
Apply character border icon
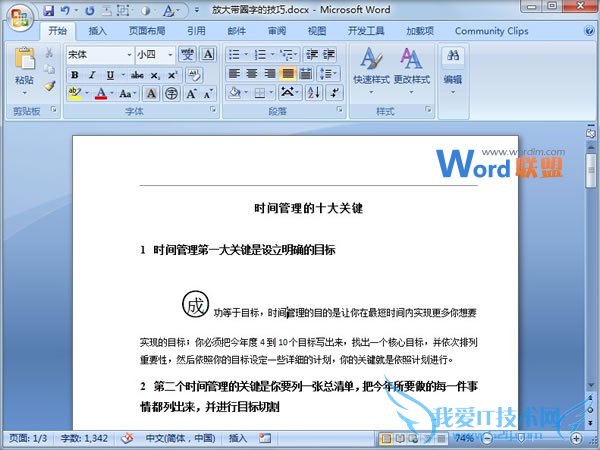[208, 55]
